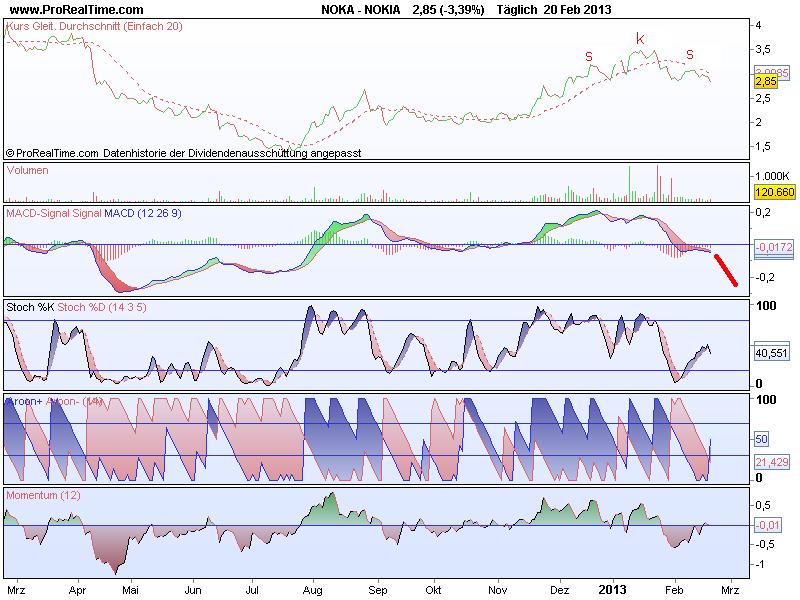
Task: Click the -0,01 momentum value box
Action: tap(767, 525)
